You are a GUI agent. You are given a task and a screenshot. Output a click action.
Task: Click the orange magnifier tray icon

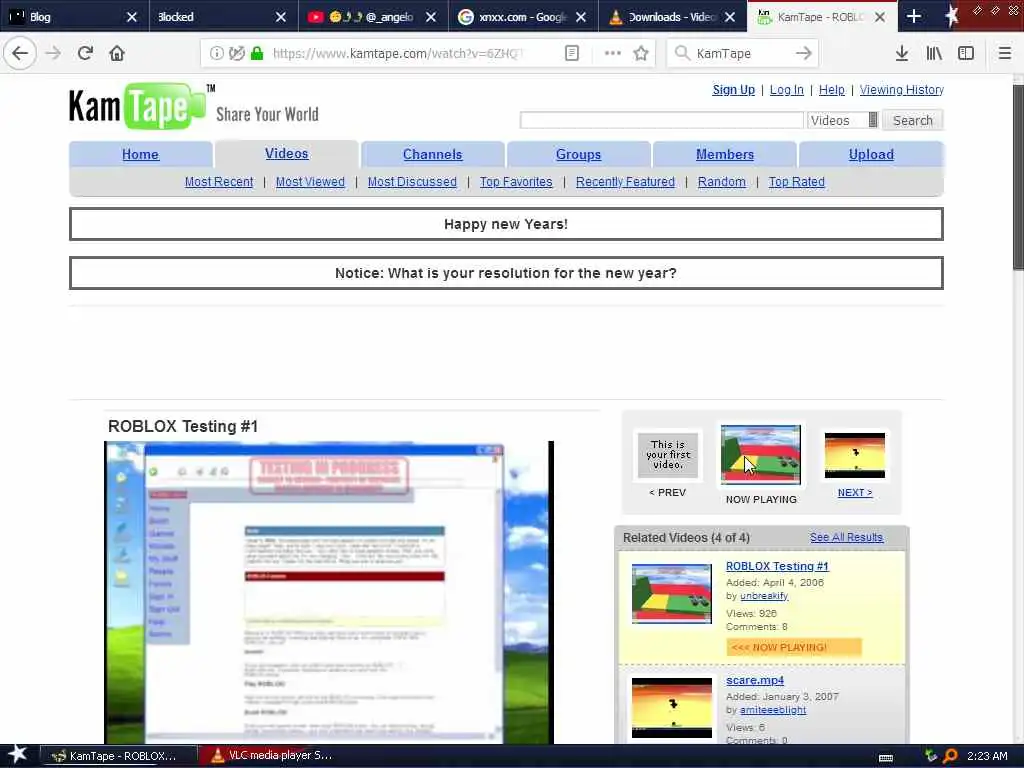(951, 756)
